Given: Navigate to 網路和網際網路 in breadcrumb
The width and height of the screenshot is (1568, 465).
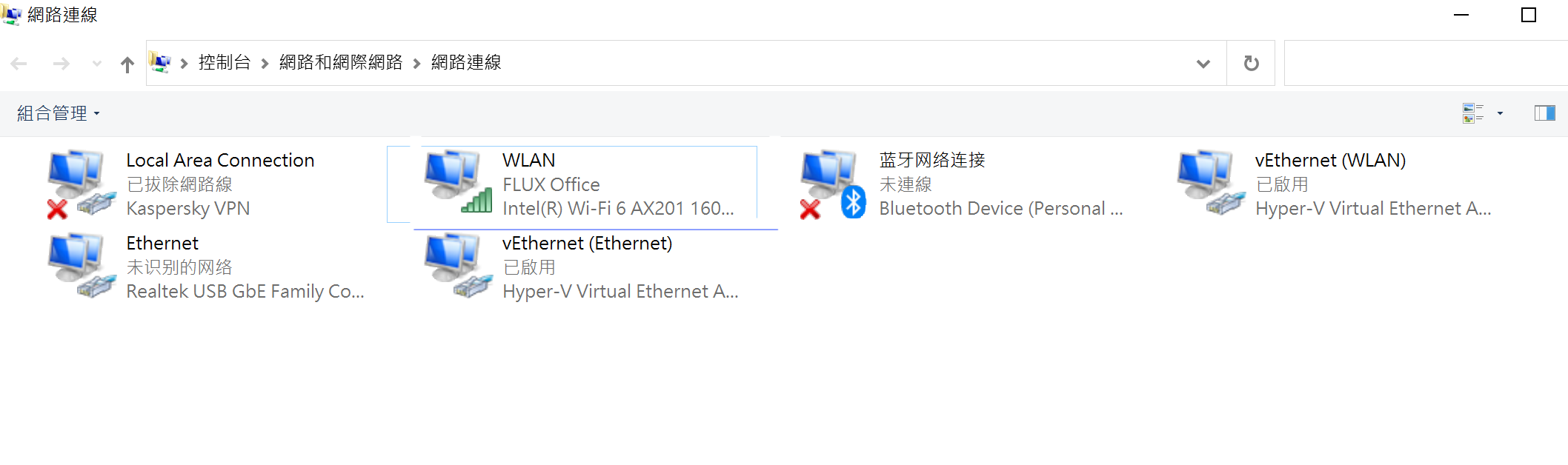Looking at the screenshot, I should pyautogui.click(x=341, y=63).
